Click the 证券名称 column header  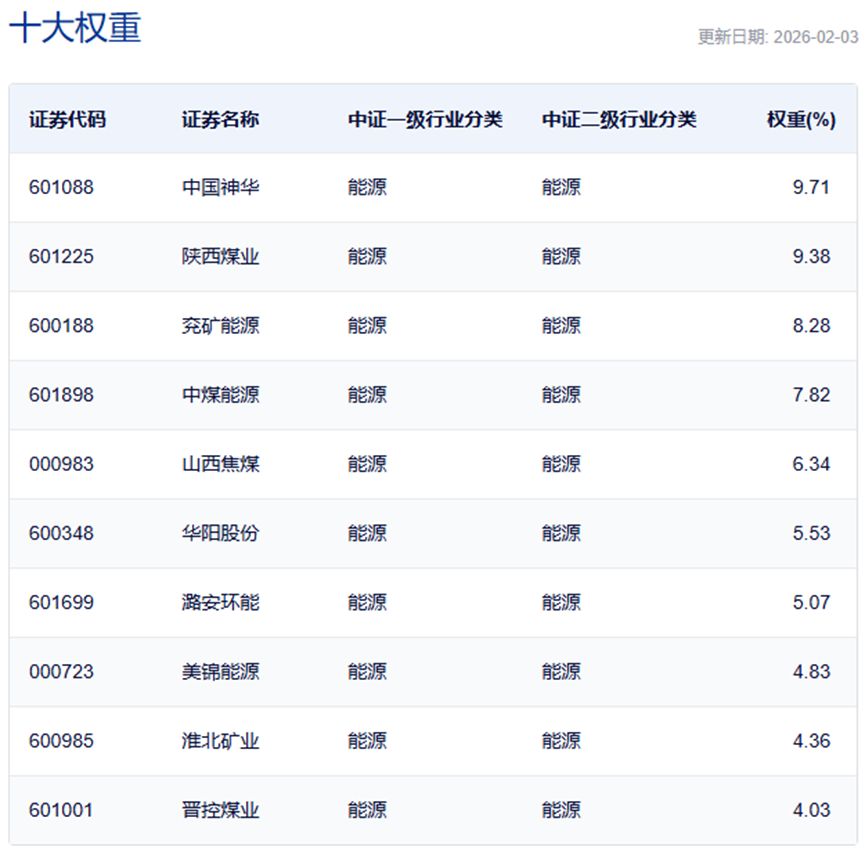pos(217,117)
